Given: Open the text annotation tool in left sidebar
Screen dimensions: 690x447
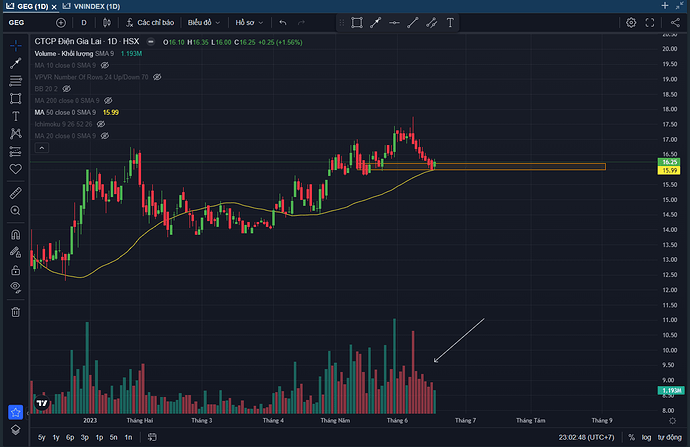Looking at the screenshot, I should click(x=16, y=116).
